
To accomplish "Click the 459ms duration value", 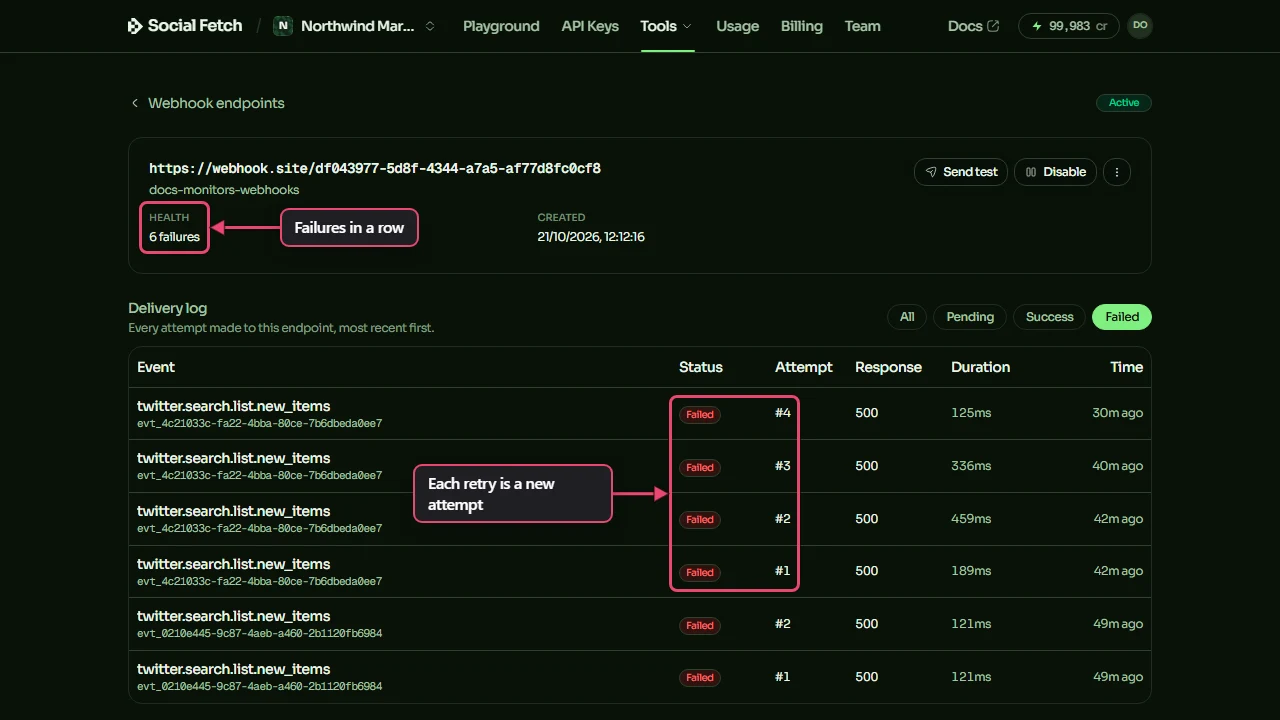I will (x=971, y=519).
